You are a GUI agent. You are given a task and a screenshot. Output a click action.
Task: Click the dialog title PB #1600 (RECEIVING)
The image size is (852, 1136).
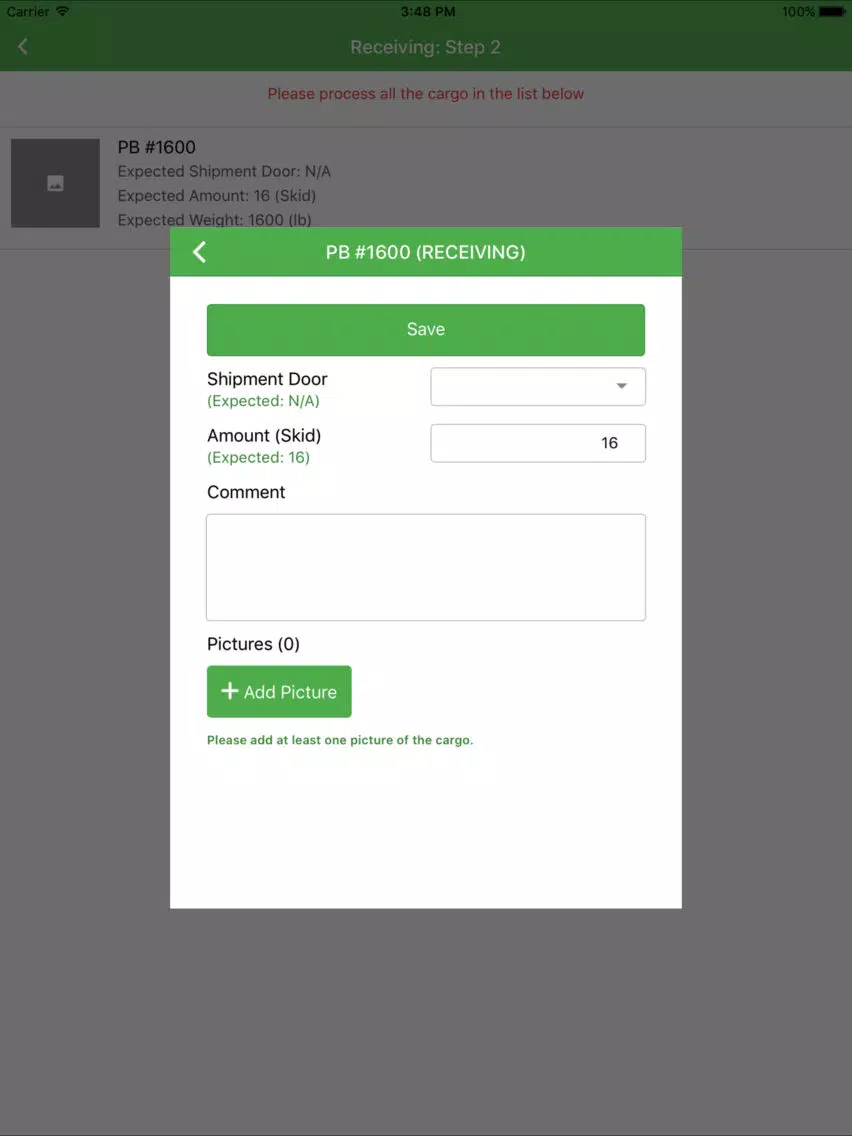[426, 252]
